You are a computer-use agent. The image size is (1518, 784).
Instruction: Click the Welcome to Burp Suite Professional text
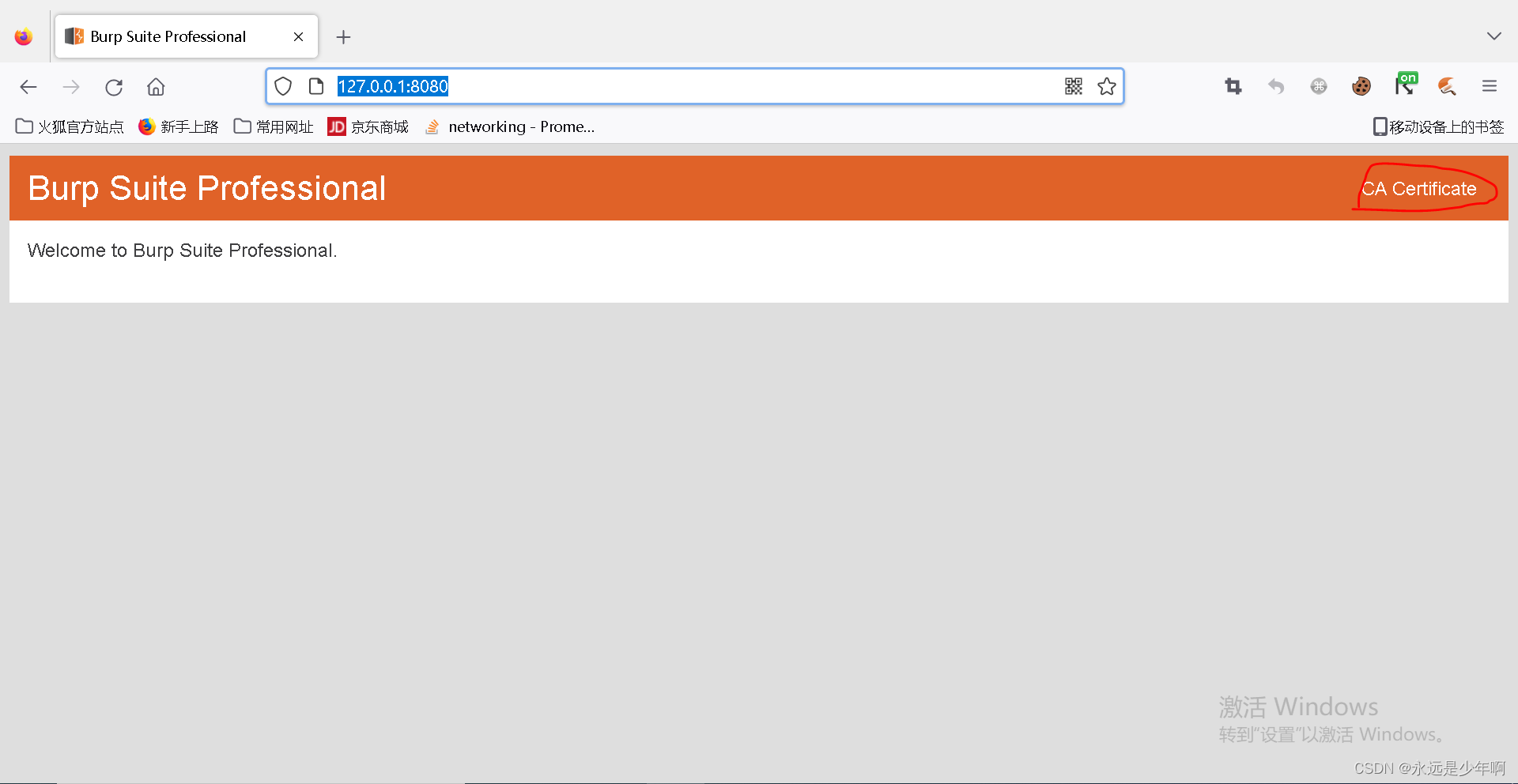click(x=183, y=251)
